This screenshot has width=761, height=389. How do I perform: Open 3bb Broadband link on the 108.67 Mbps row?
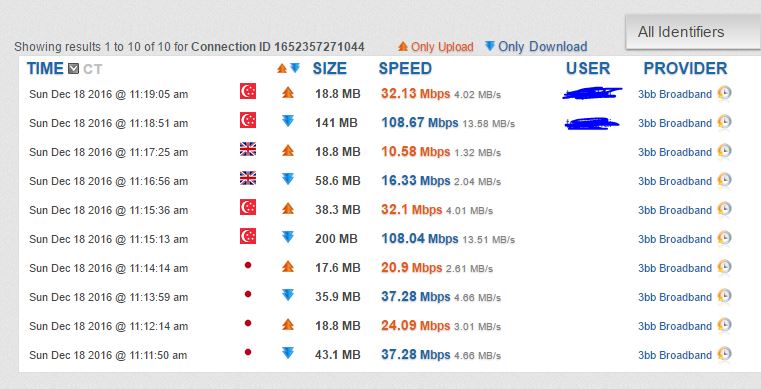pos(675,123)
